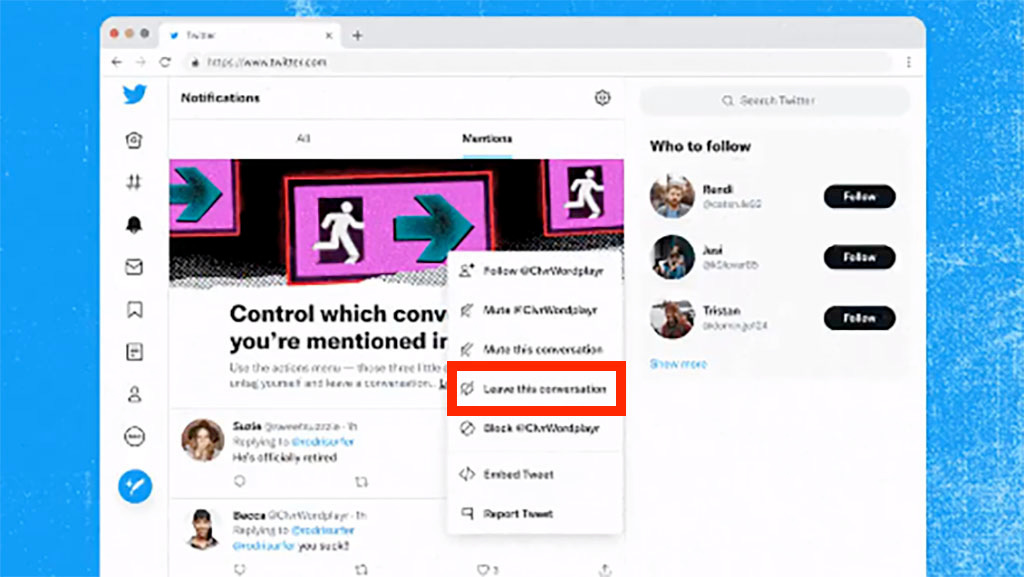Retweet Suzie's tweet
Image resolution: width=1024 pixels, height=577 pixels.
[361, 482]
